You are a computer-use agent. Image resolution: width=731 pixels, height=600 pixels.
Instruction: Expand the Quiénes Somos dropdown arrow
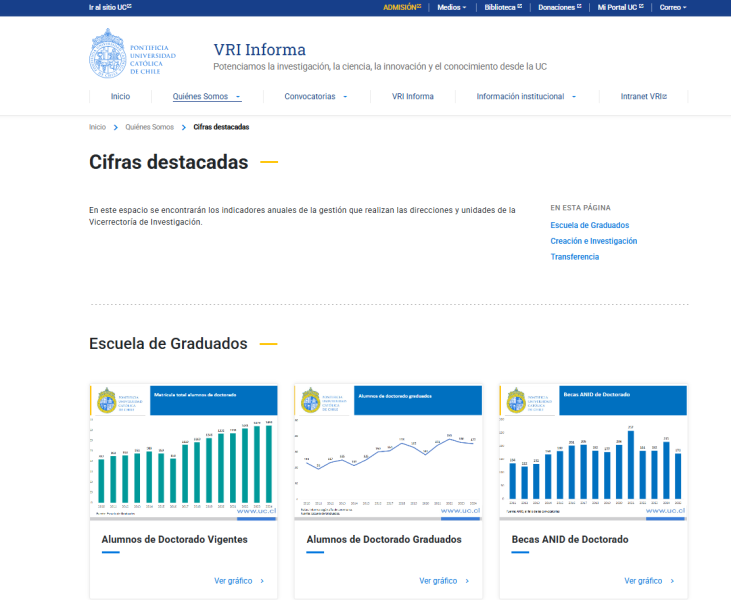pyautogui.click(x=238, y=97)
